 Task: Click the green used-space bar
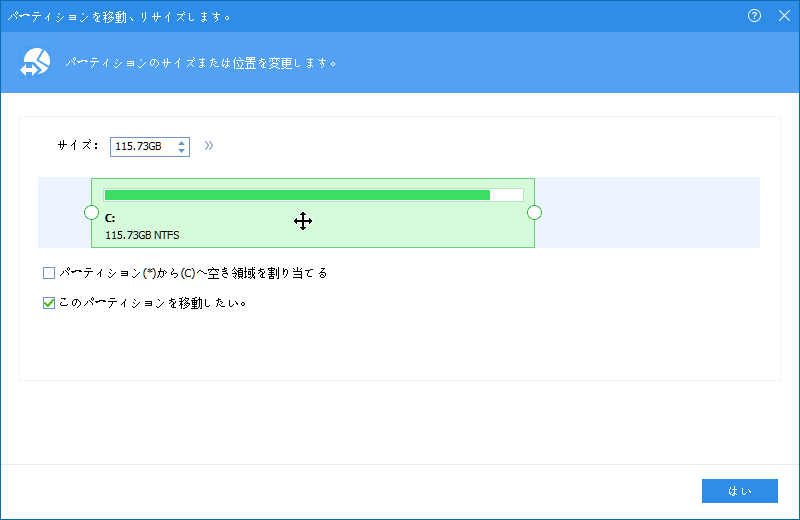pyautogui.click(x=297, y=195)
